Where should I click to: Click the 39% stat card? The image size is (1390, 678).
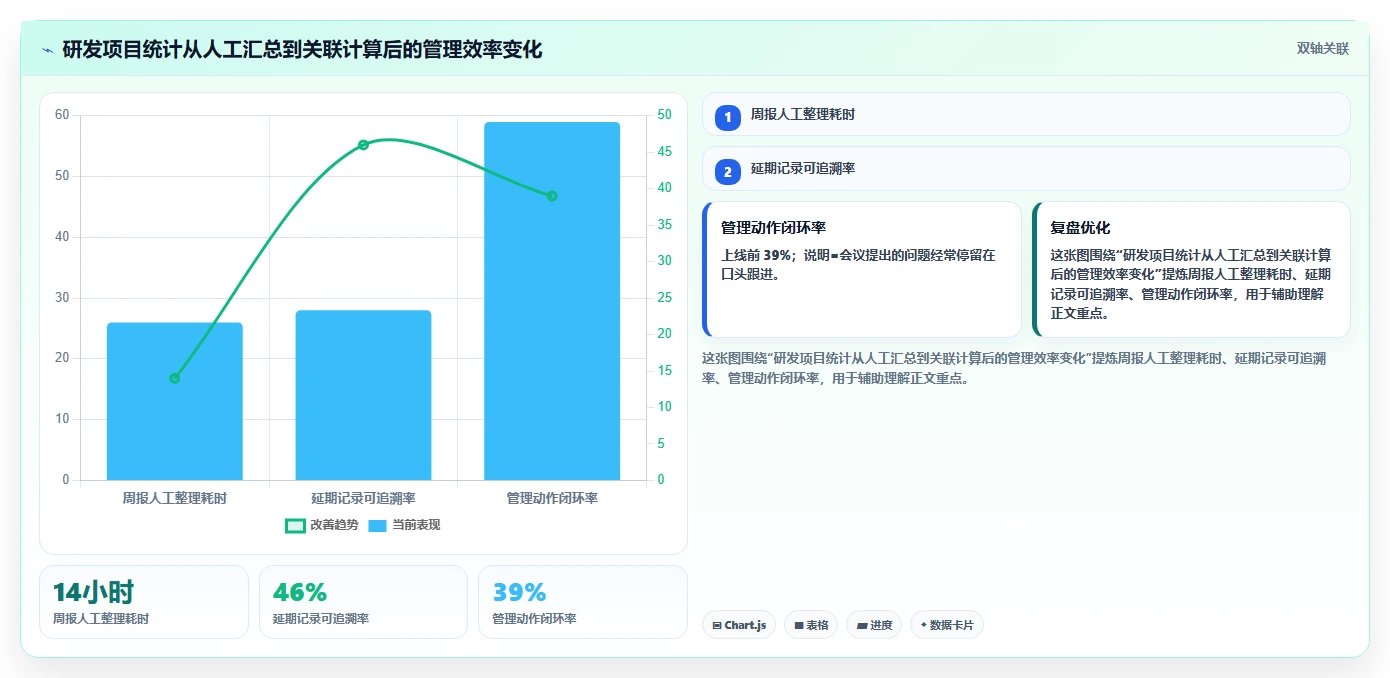pos(583,602)
